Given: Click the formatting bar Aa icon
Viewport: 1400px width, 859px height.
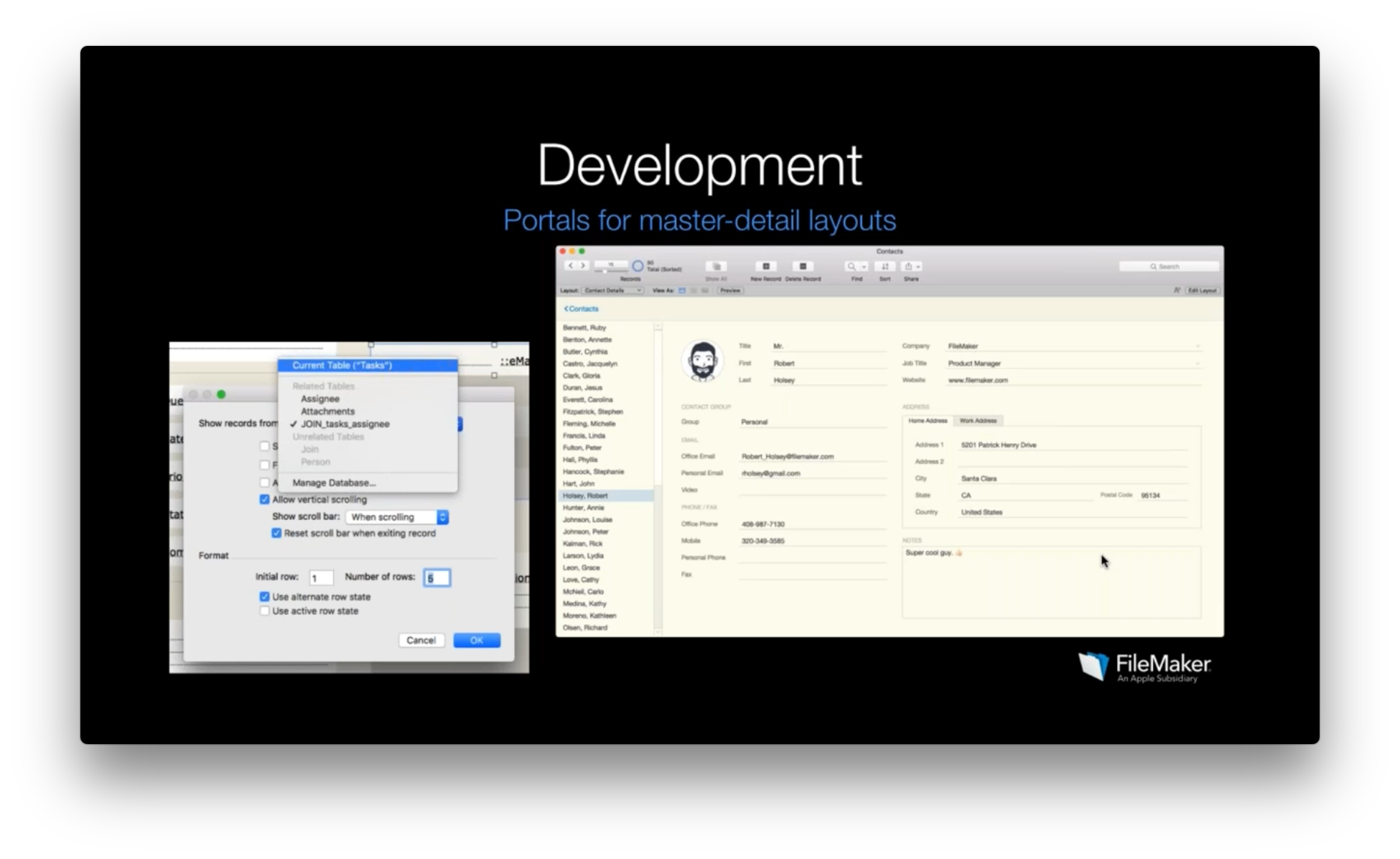Looking at the screenshot, I should (x=1177, y=290).
